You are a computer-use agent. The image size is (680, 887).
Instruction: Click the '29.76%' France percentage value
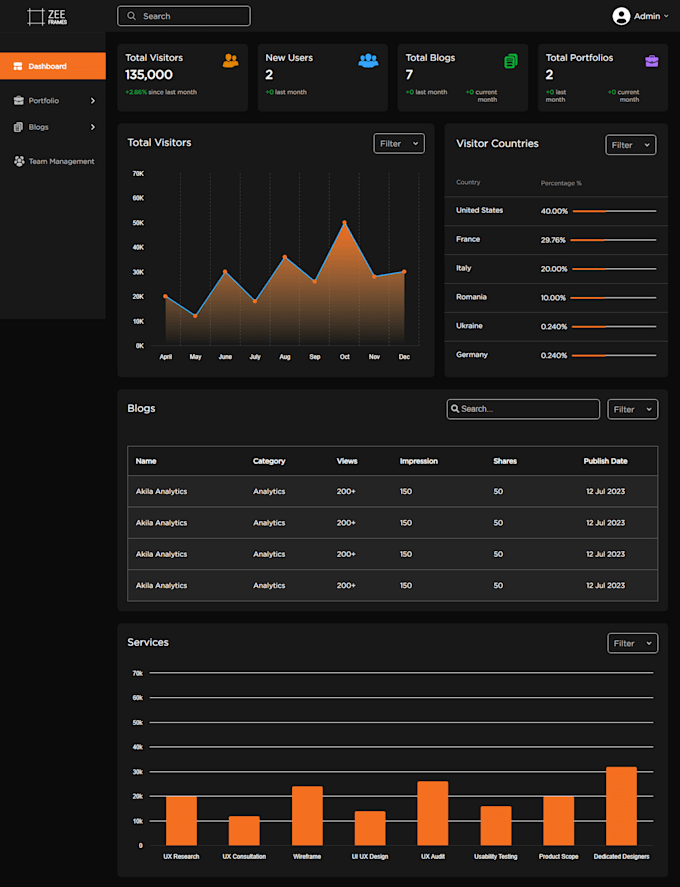[x=553, y=240]
